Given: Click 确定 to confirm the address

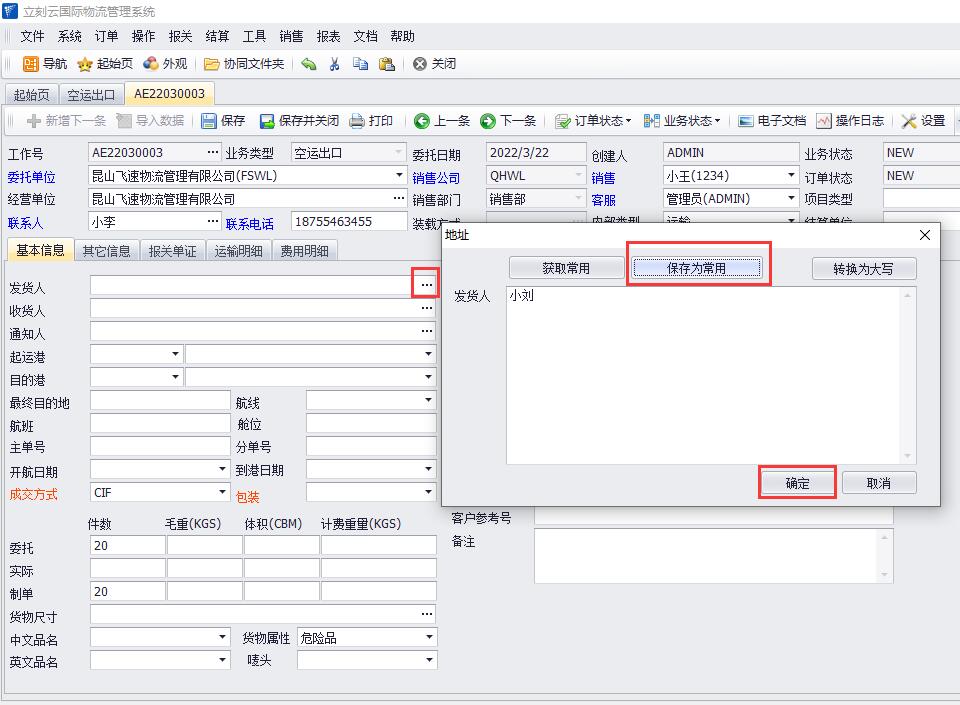Looking at the screenshot, I should [x=797, y=483].
